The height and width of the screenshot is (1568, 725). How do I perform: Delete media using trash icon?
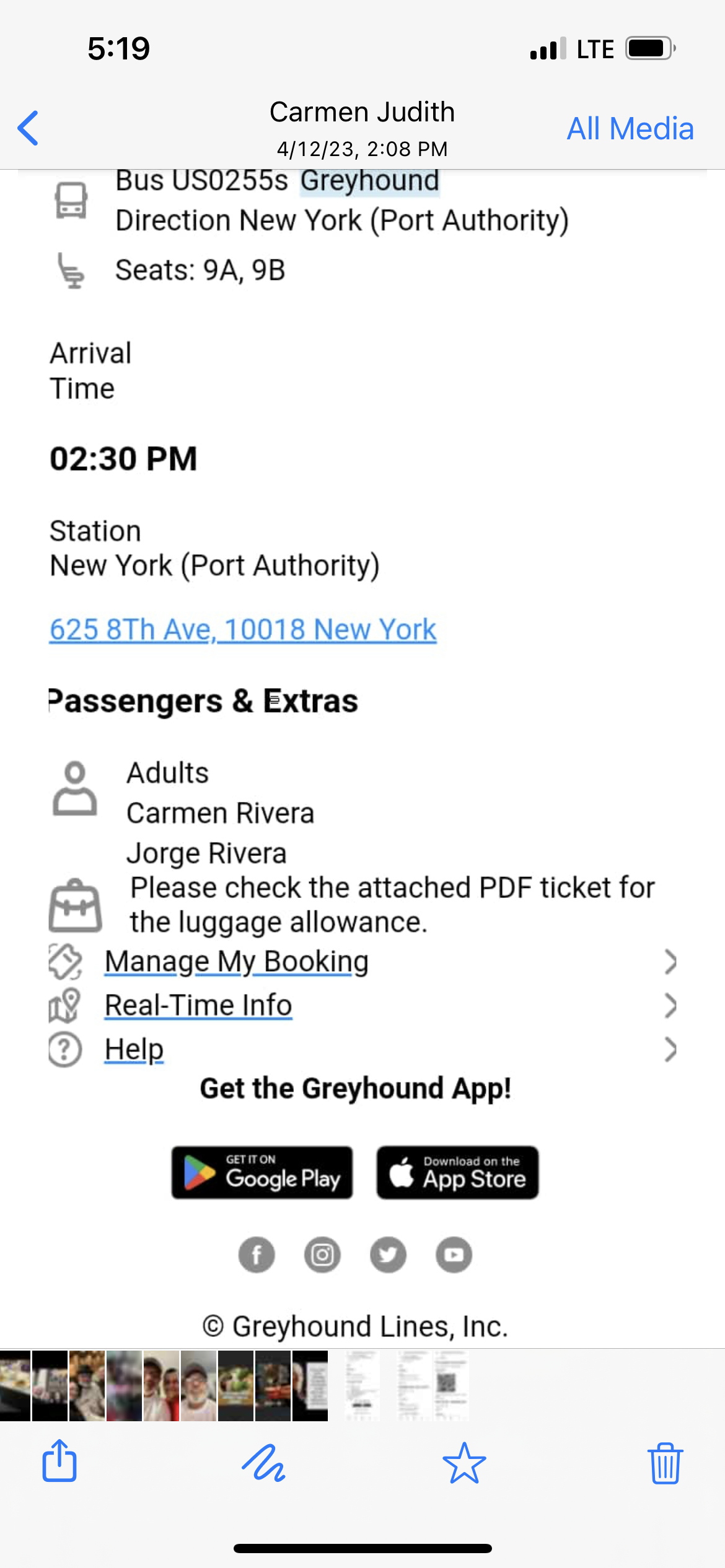click(666, 1463)
